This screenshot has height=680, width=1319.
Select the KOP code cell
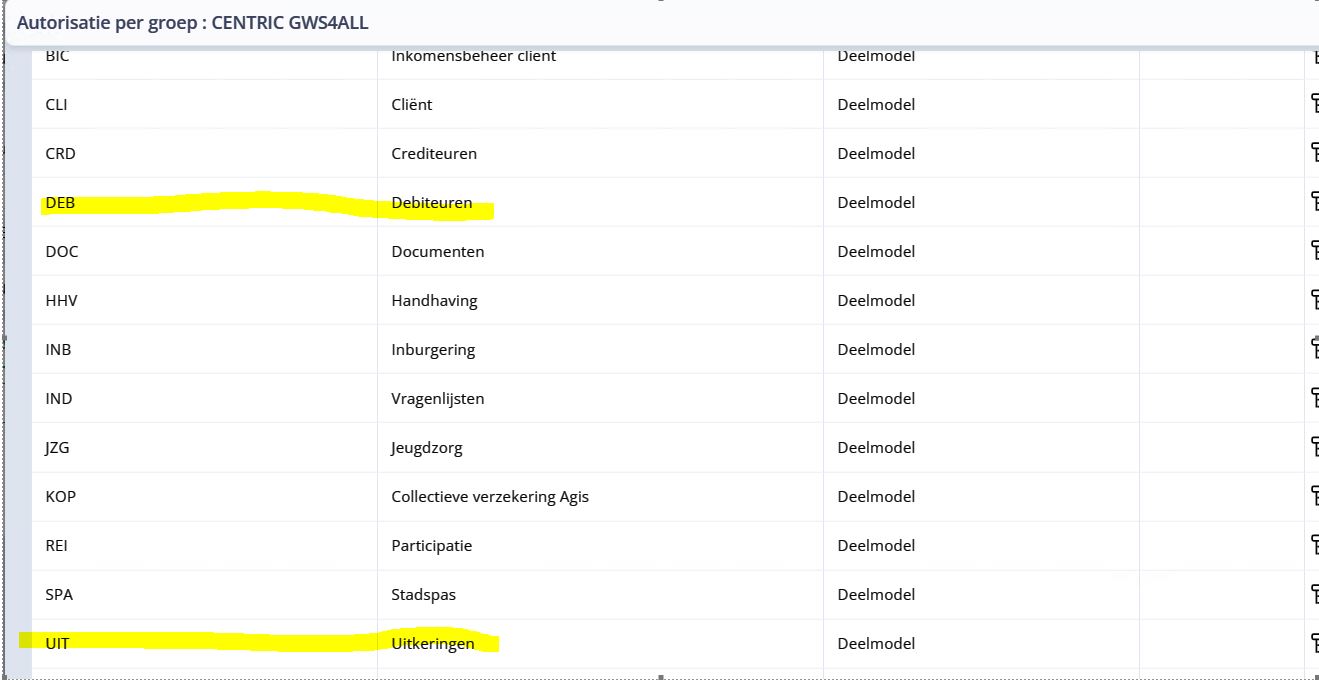pyautogui.click(x=204, y=496)
